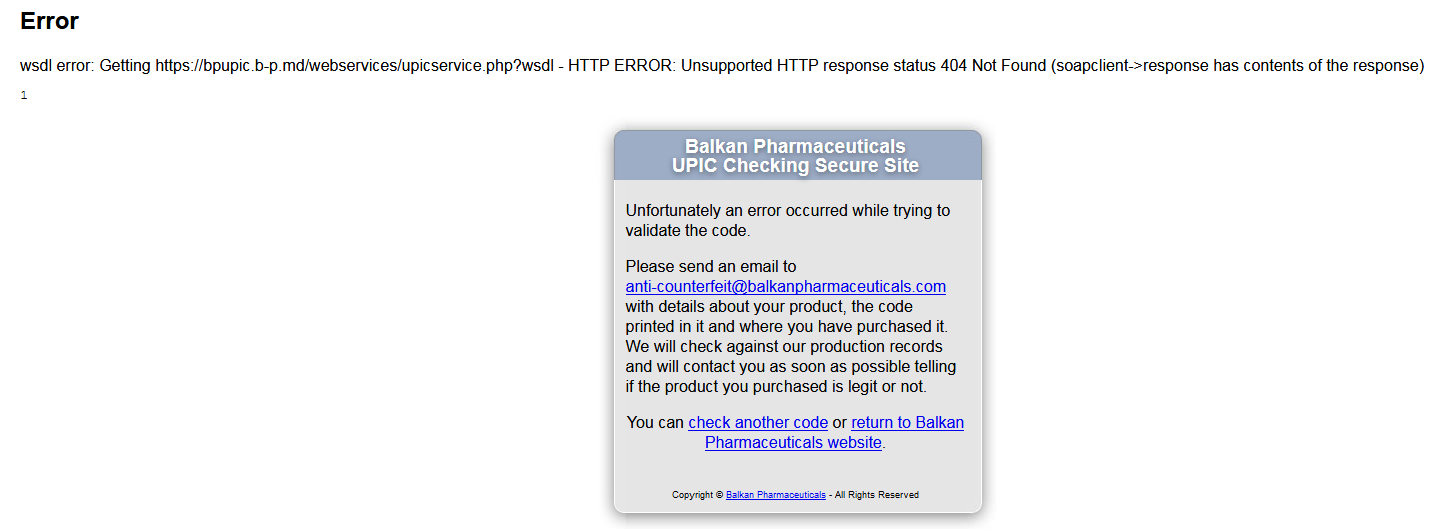Click the "wsdl error: Getting" message start

tap(84, 66)
